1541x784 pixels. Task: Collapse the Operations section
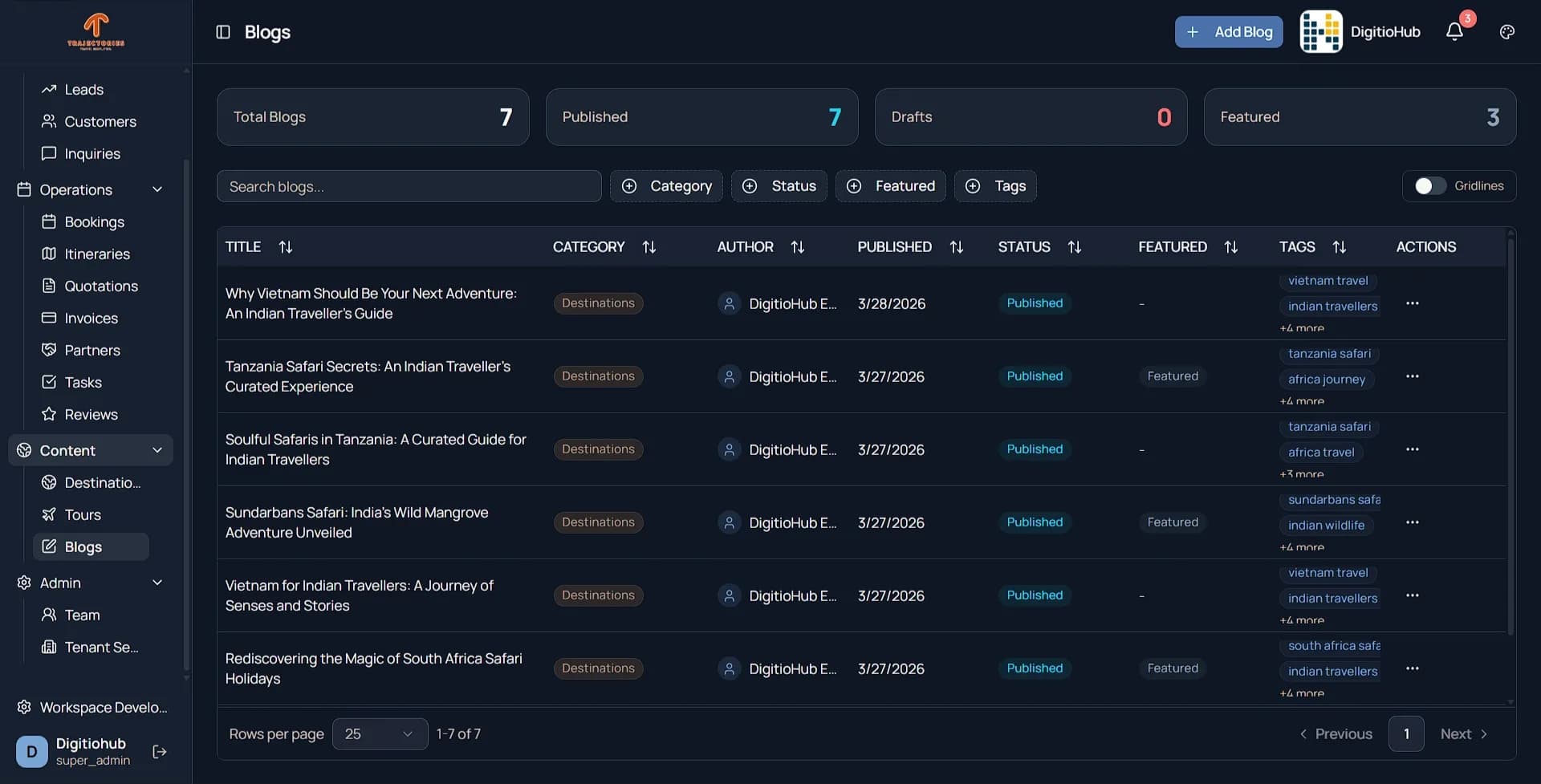tap(157, 189)
